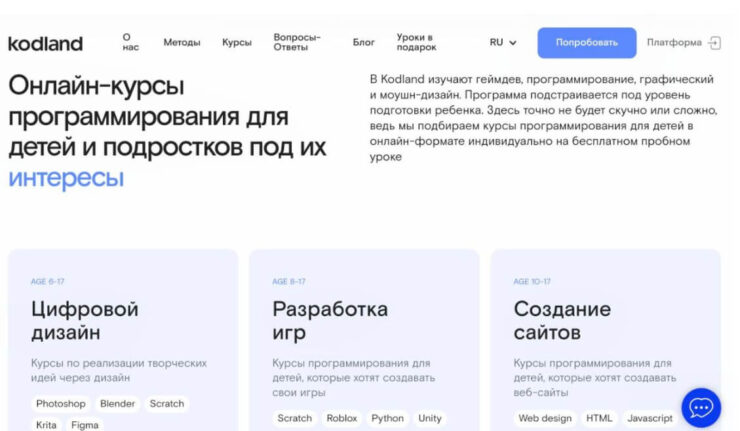Navigate to the «Блог» link

coord(364,43)
